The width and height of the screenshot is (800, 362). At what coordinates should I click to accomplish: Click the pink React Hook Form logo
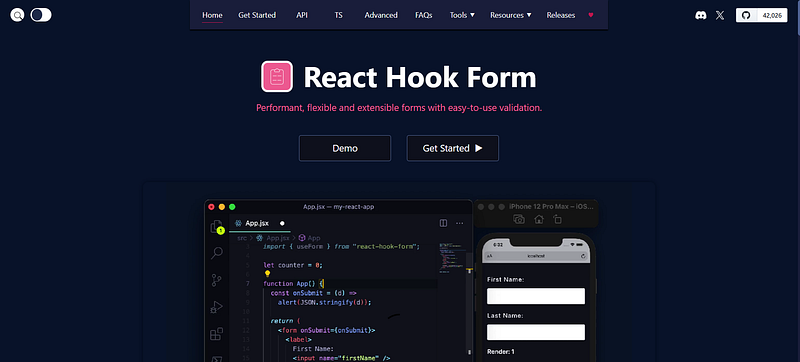coord(277,76)
